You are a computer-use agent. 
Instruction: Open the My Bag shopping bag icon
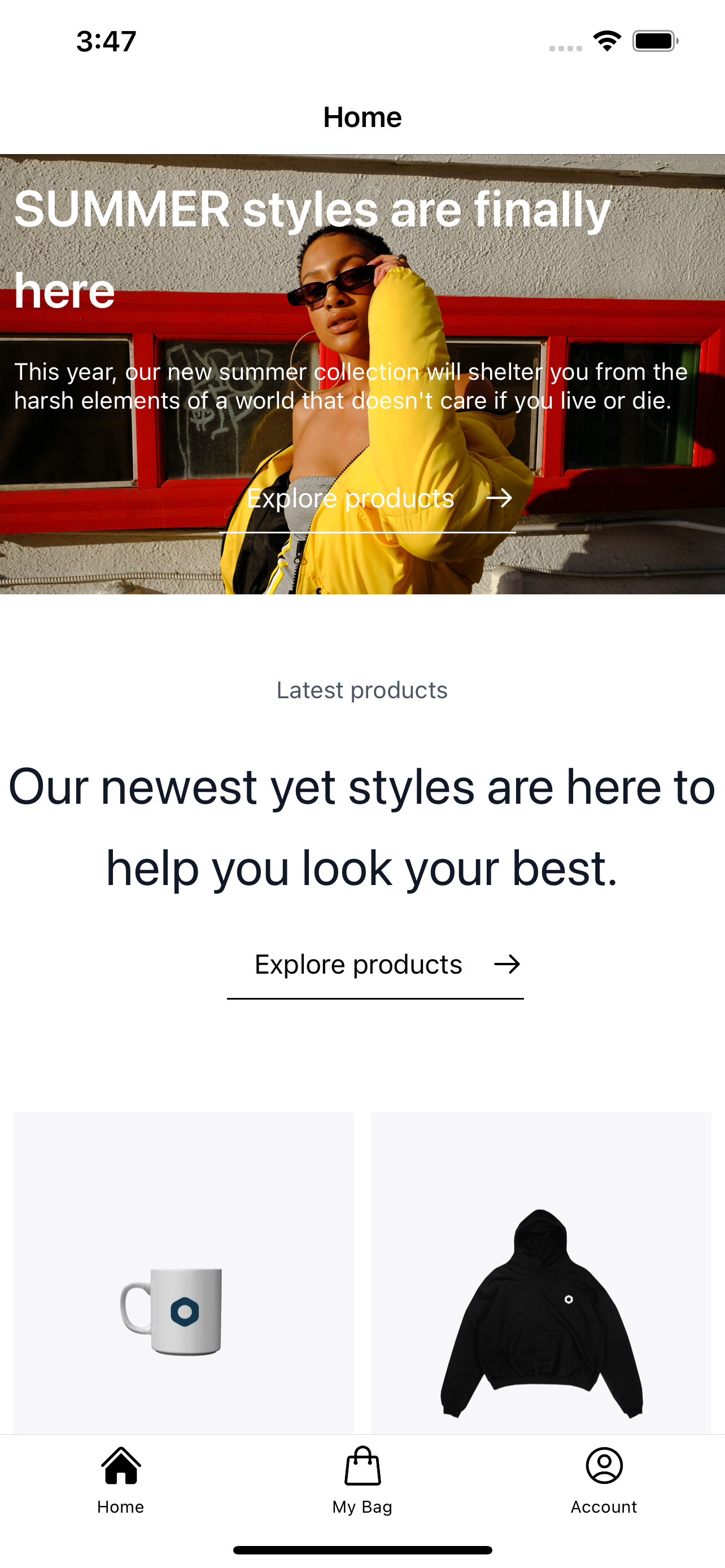363,1466
